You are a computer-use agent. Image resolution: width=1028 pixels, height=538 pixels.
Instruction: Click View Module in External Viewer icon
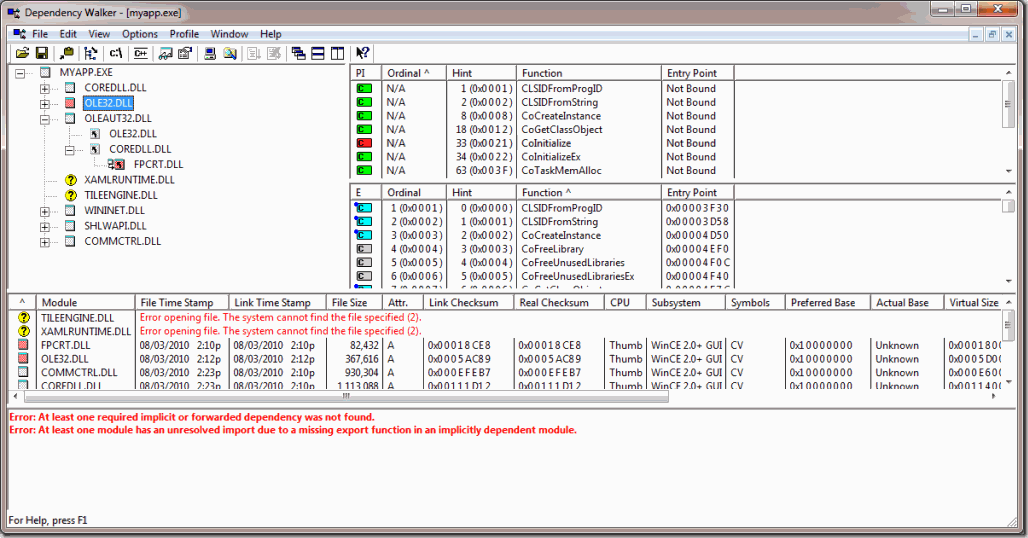(x=165, y=54)
